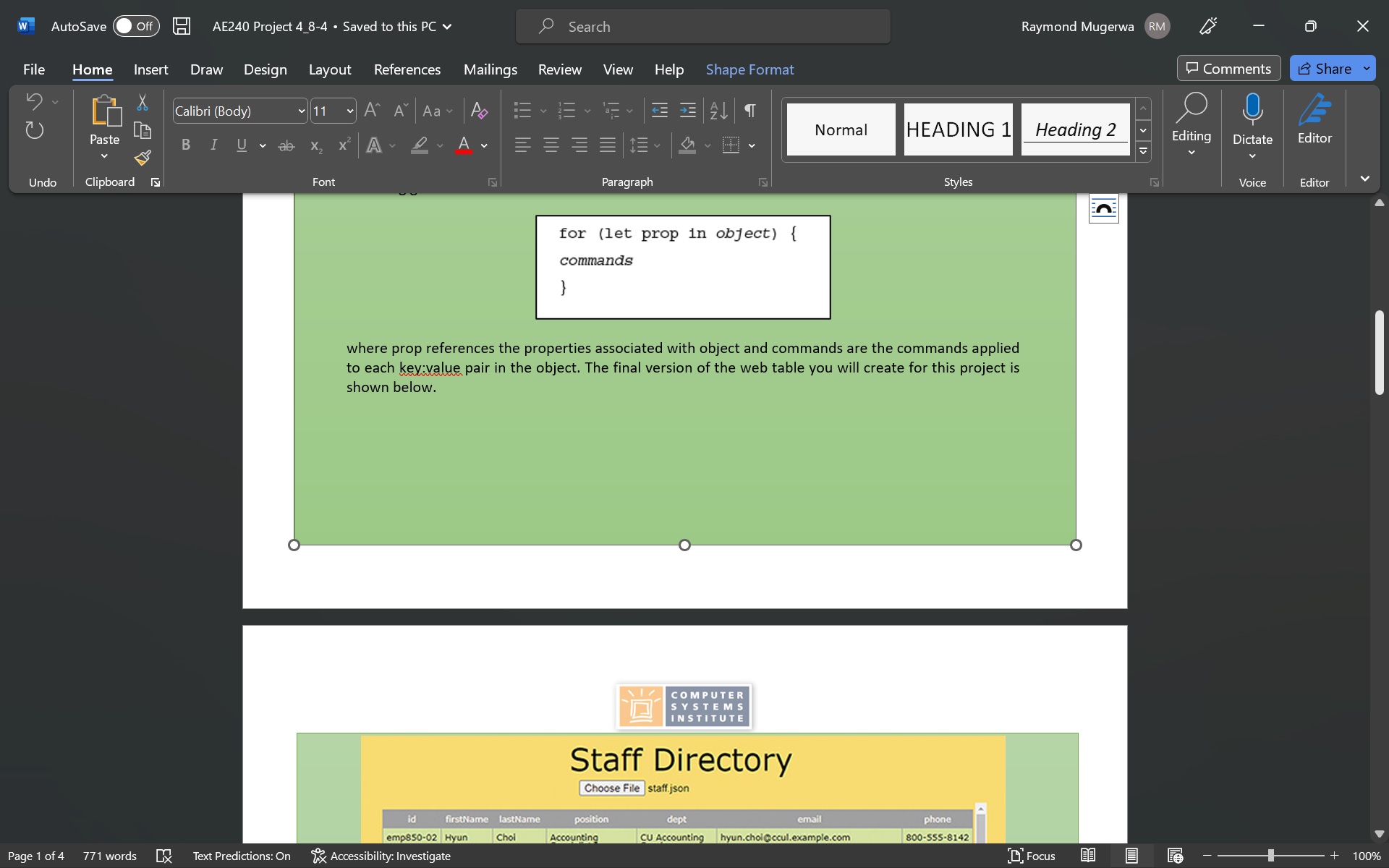This screenshot has width=1389, height=868.
Task: Toggle Italic formatting
Action: pyautogui.click(x=213, y=145)
